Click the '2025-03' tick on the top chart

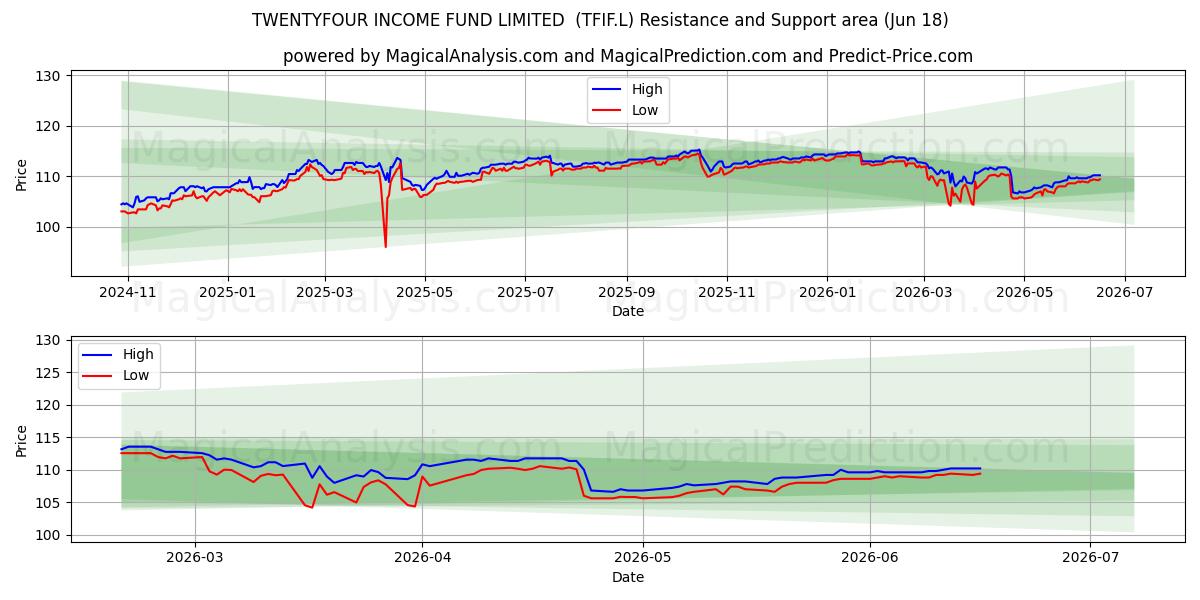[x=325, y=292]
